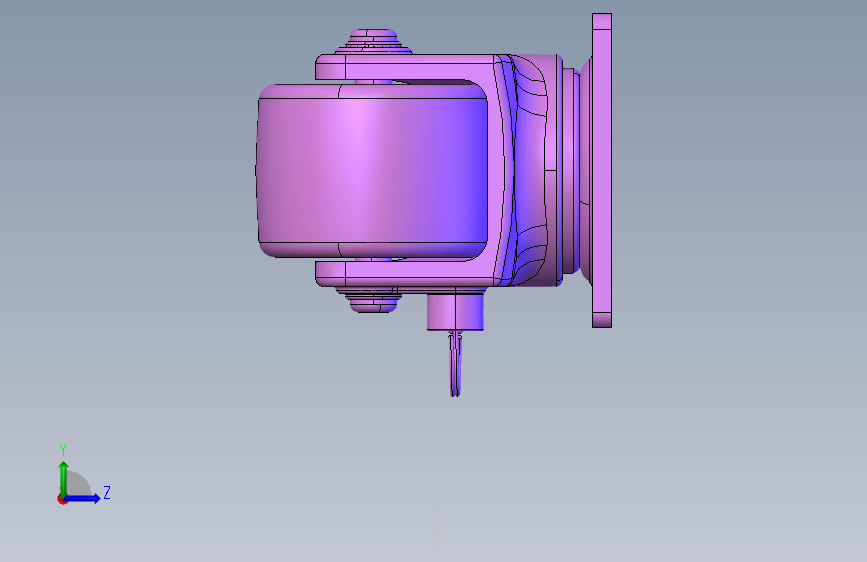Image resolution: width=867 pixels, height=562 pixels.
Task: Select the large caster wheel body
Action: pos(372,170)
